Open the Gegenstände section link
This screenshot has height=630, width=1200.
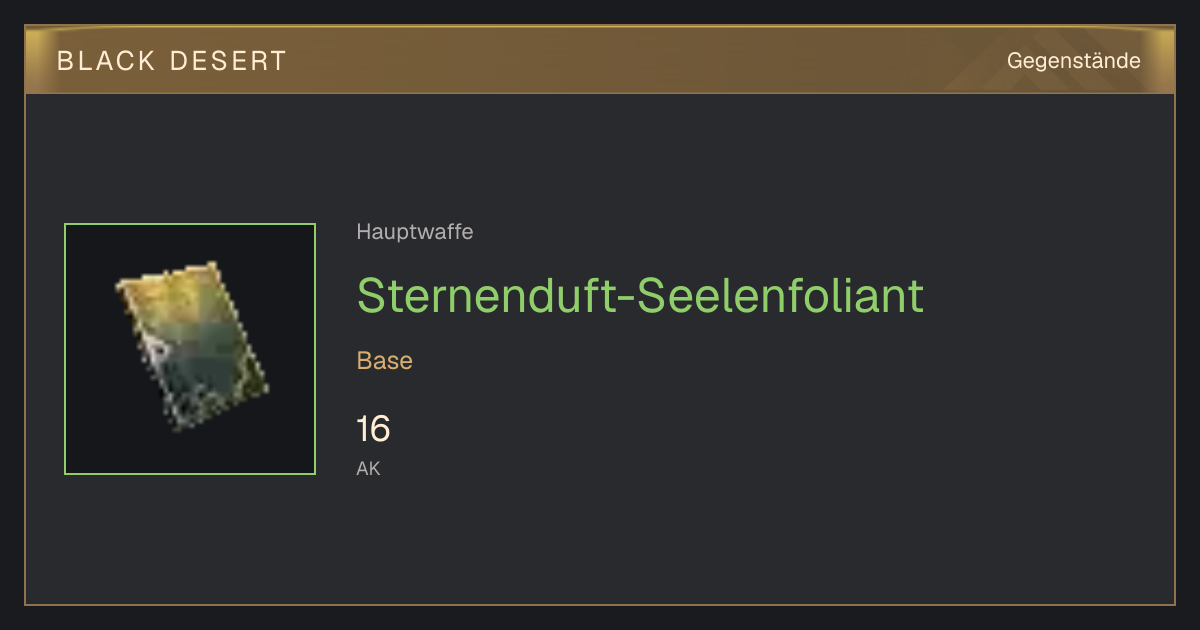[1073, 61]
